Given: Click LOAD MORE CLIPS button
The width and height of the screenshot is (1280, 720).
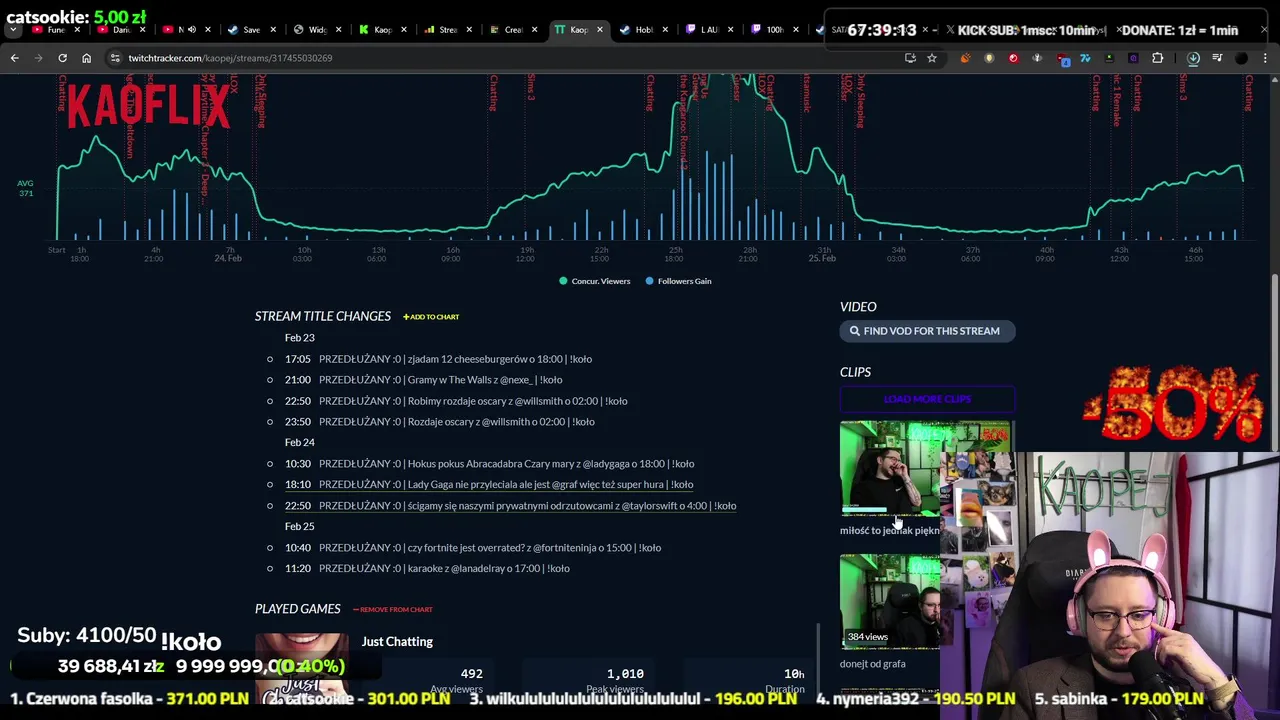Looking at the screenshot, I should pyautogui.click(x=927, y=399).
